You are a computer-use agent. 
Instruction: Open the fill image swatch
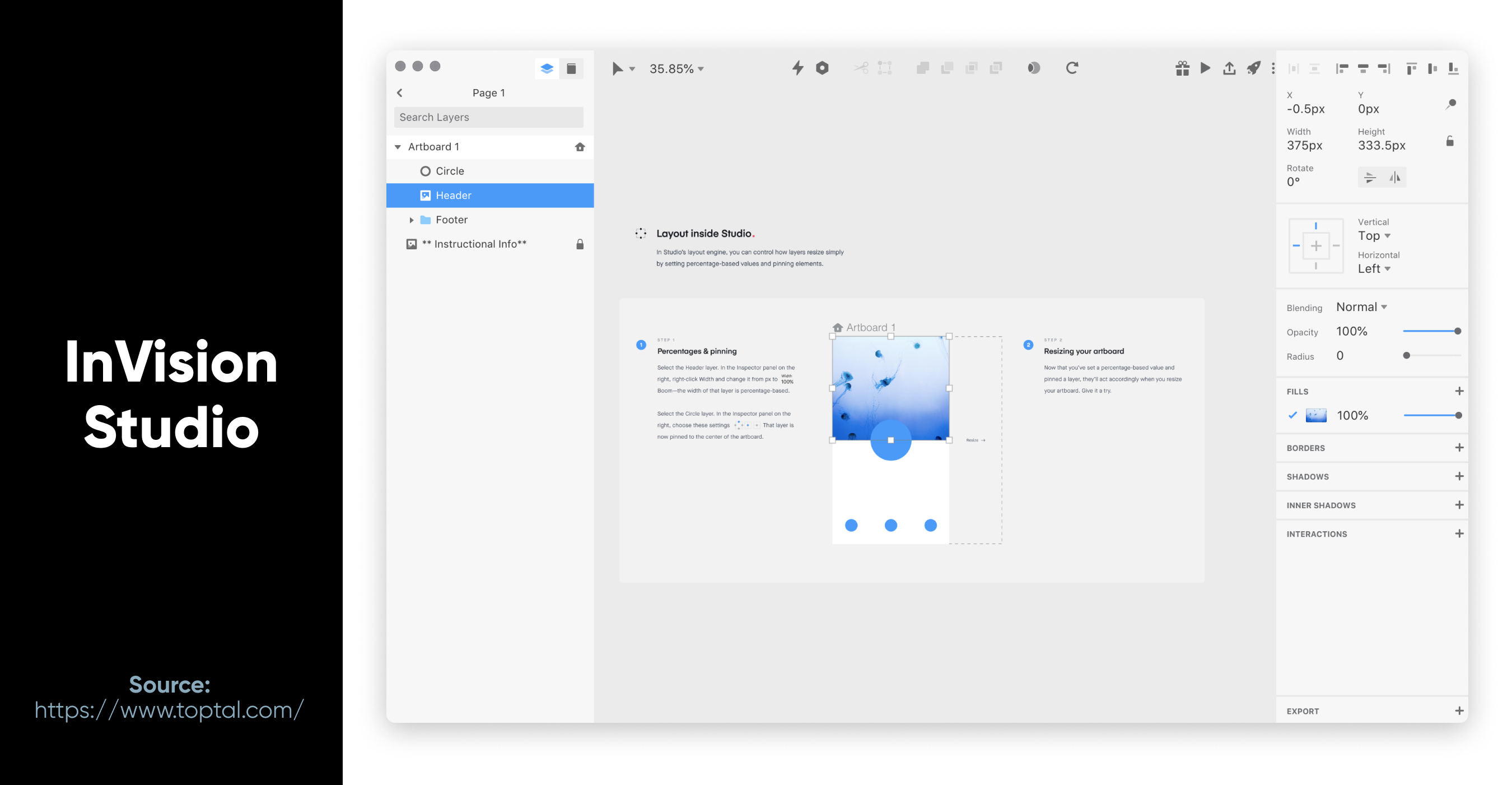[x=1315, y=415]
